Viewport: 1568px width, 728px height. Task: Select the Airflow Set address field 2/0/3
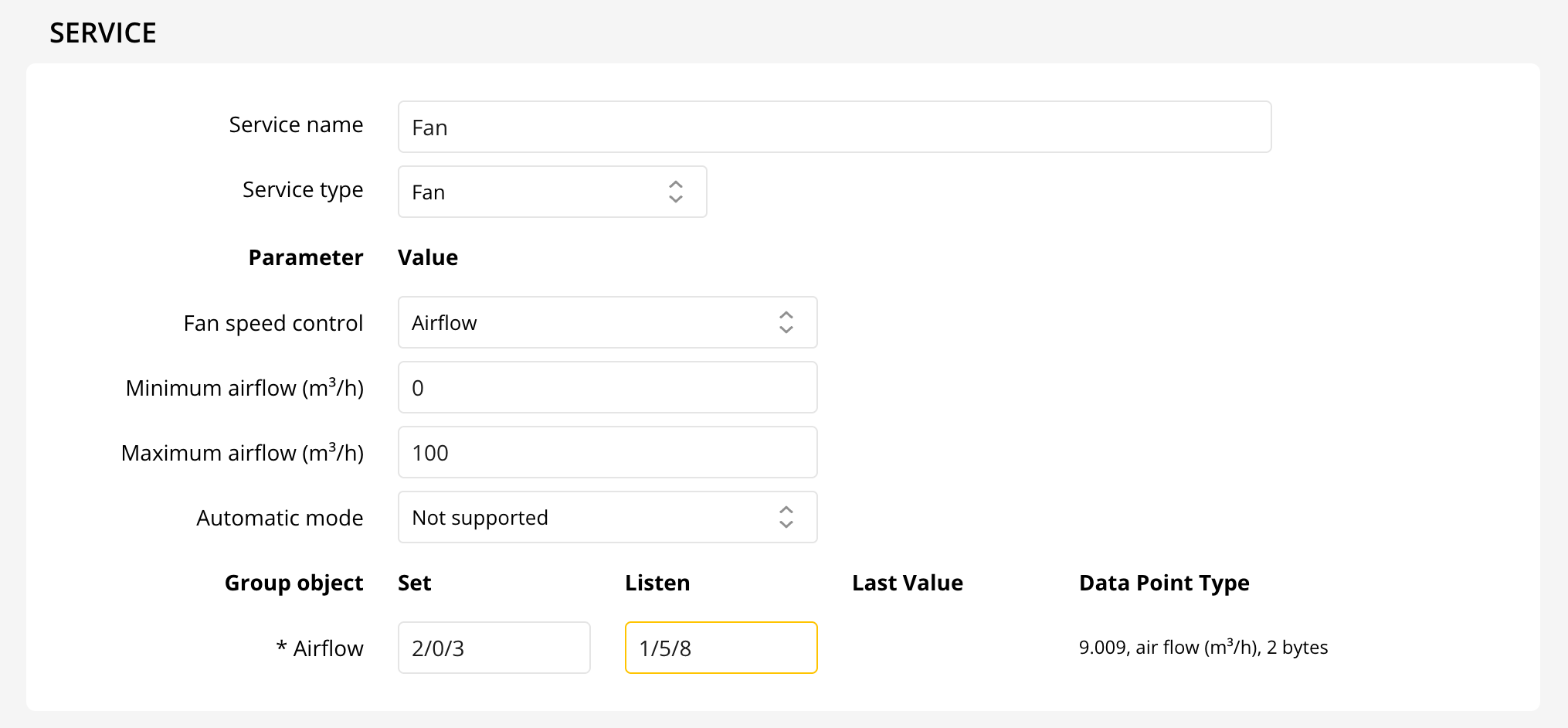pyautogui.click(x=494, y=648)
